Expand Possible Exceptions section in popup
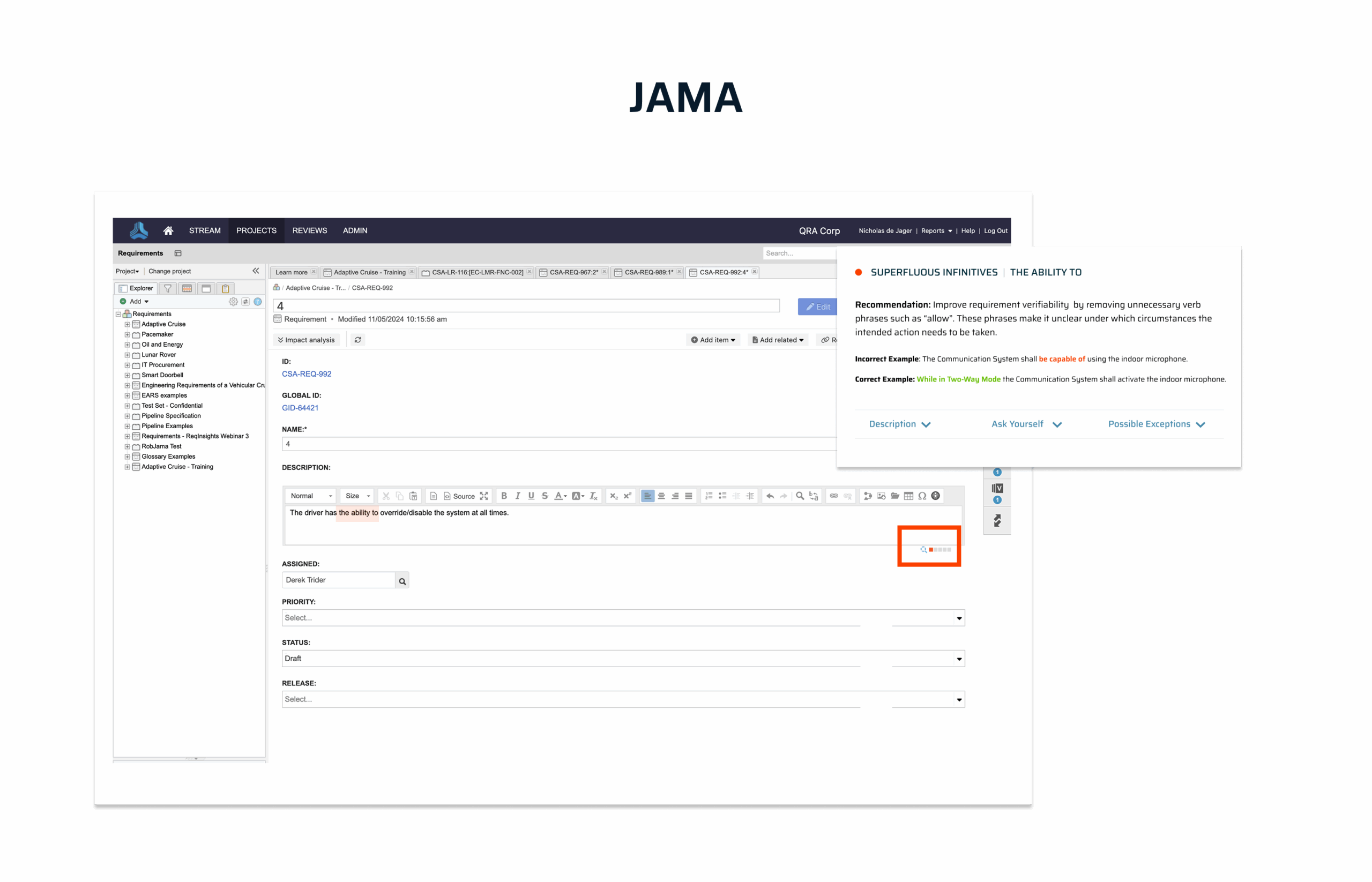This screenshot has width=1372, height=882. [1156, 424]
